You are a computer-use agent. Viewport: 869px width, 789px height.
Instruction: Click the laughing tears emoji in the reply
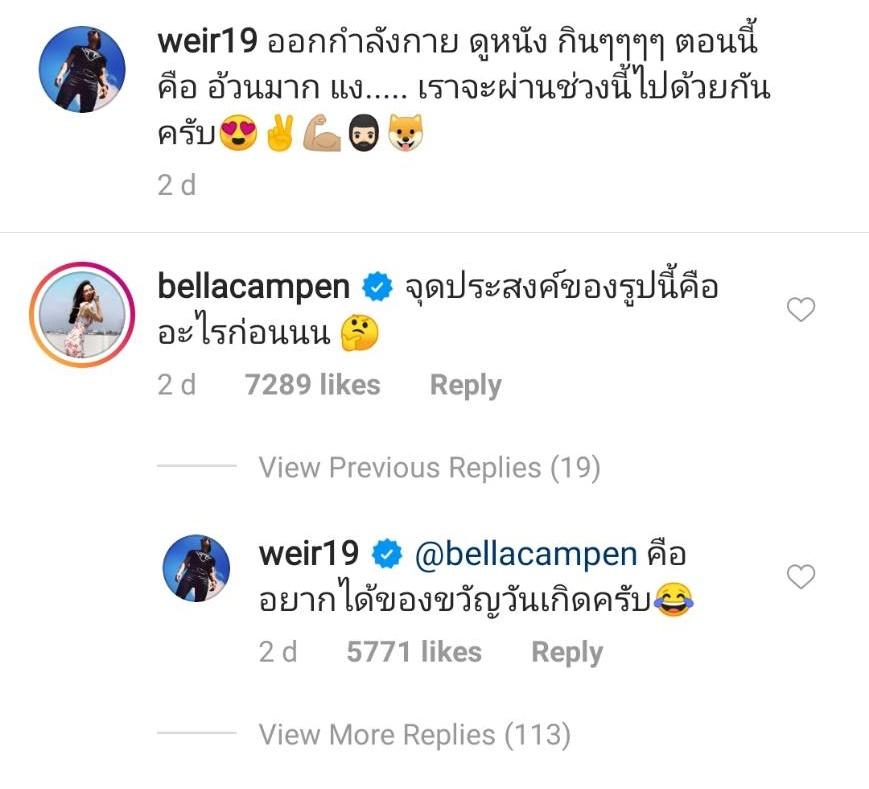[x=673, y=600]
